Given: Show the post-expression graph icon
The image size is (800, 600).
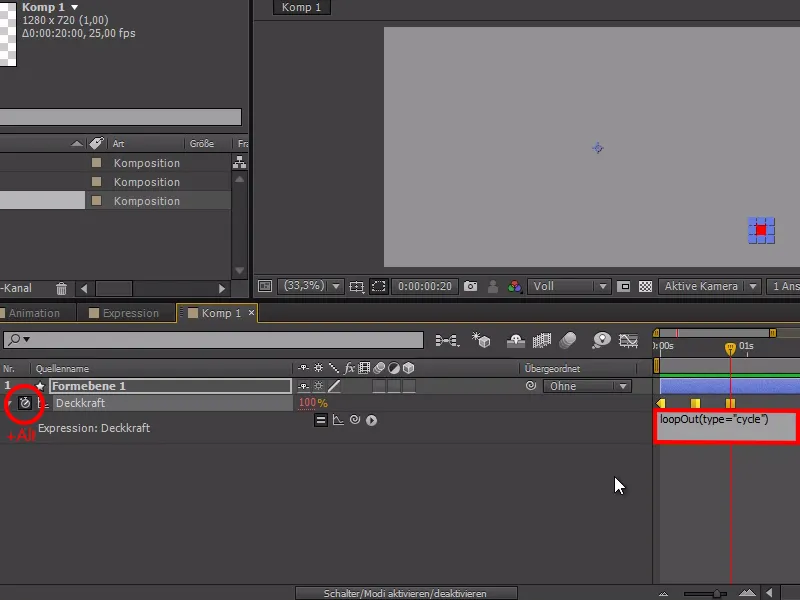Looking at the screenshot, I should tap(336, 420).
